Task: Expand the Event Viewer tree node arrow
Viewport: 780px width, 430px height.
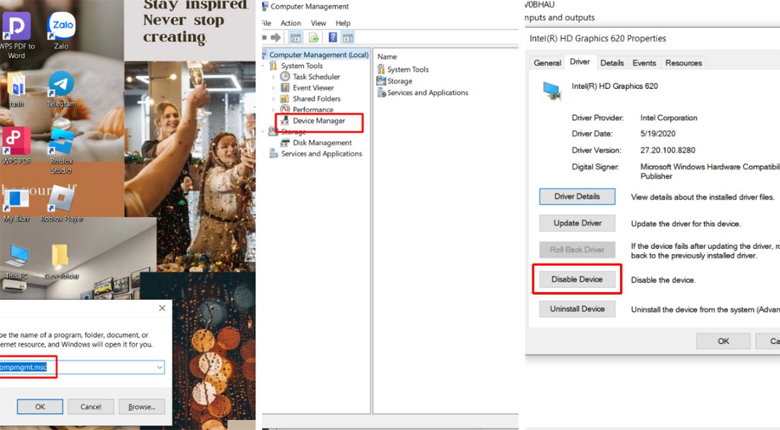Action: pos(274,88)
